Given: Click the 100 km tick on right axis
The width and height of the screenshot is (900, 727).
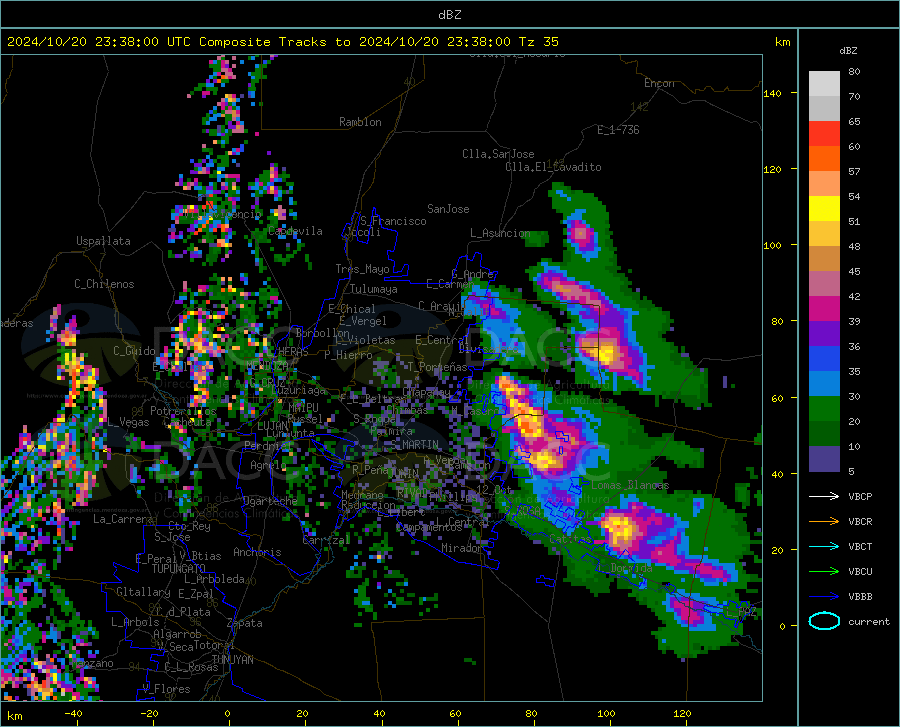Looking at the screenshot, I should (773, 245).
